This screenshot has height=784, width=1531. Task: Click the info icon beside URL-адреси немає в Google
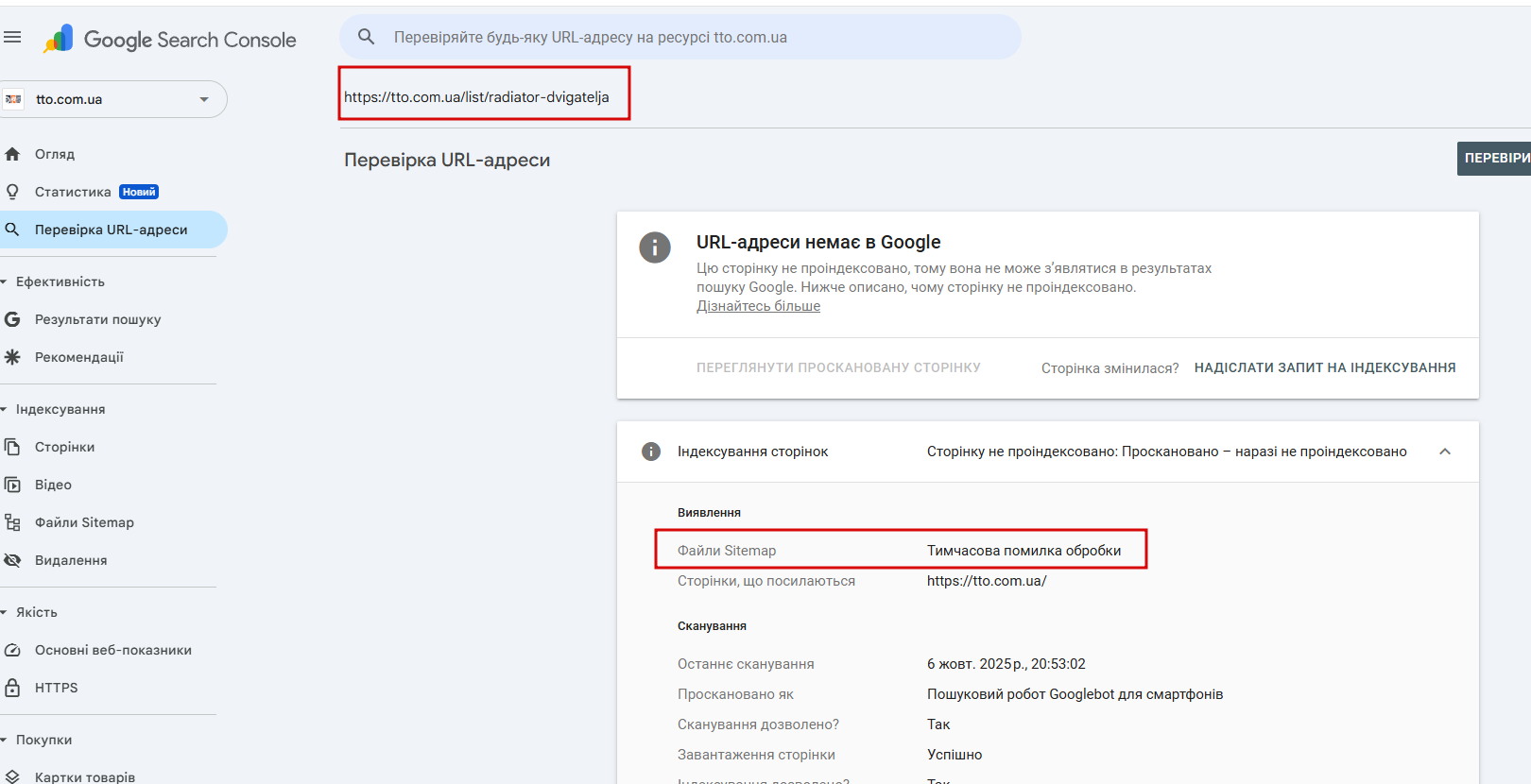(x=655, y=247)
